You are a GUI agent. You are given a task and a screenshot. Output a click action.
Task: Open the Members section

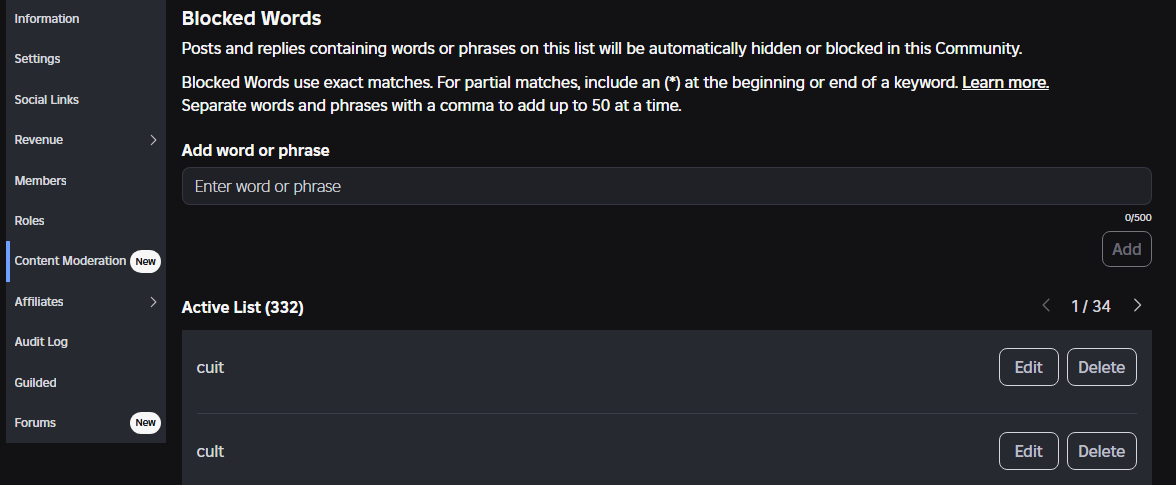click(x=41, y=181)
